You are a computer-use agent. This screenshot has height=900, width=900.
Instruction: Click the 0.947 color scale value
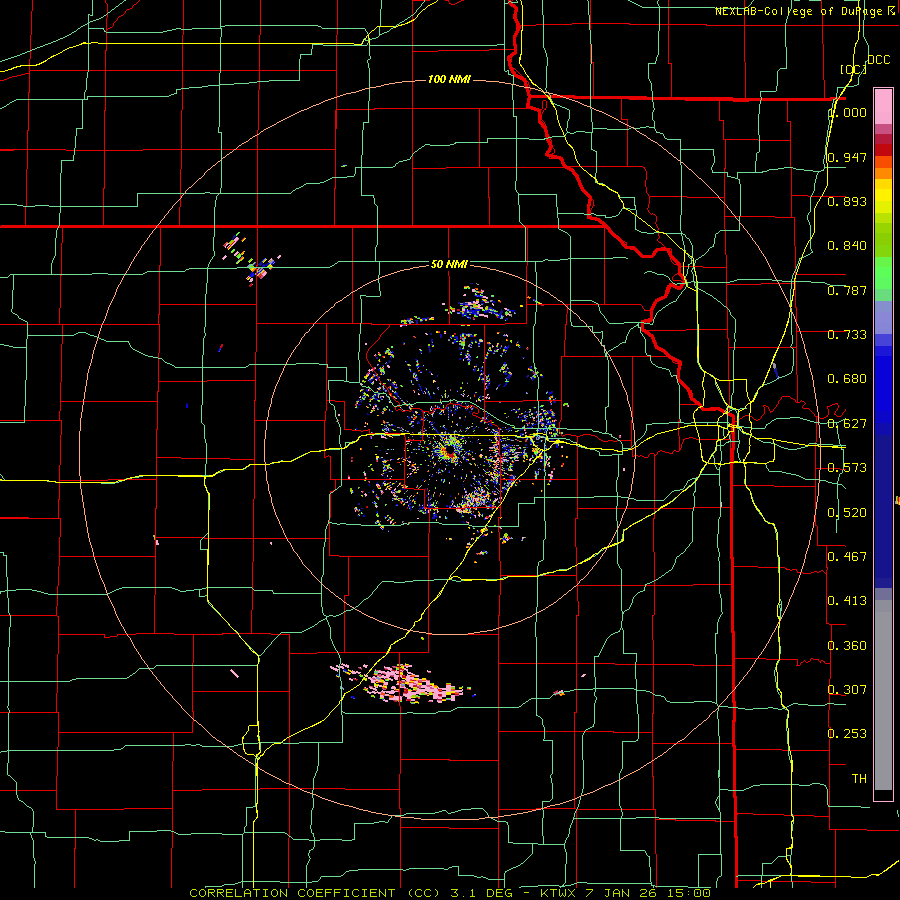(847, 157)
